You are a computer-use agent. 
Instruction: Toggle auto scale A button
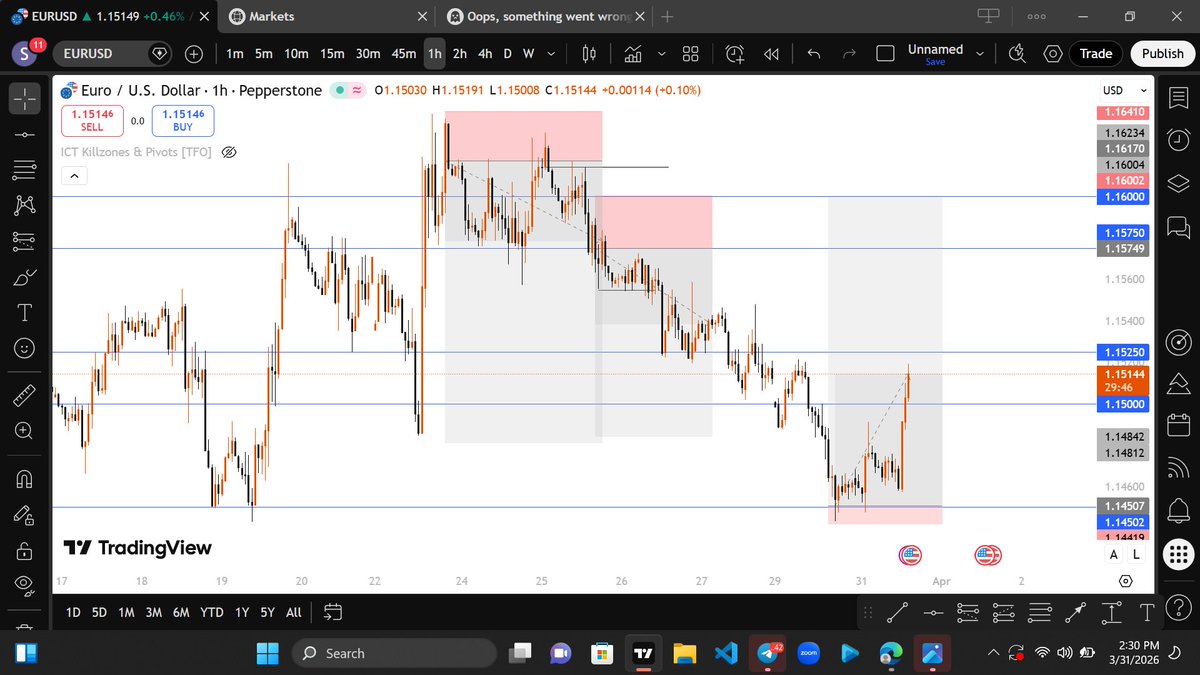(x=1114, y=555)
